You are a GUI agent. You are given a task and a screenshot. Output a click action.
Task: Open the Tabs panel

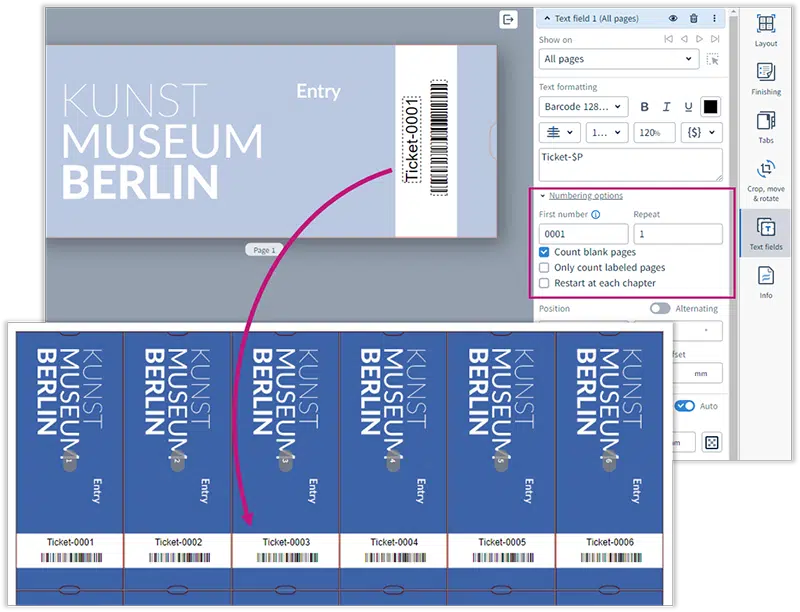(766, 128)
